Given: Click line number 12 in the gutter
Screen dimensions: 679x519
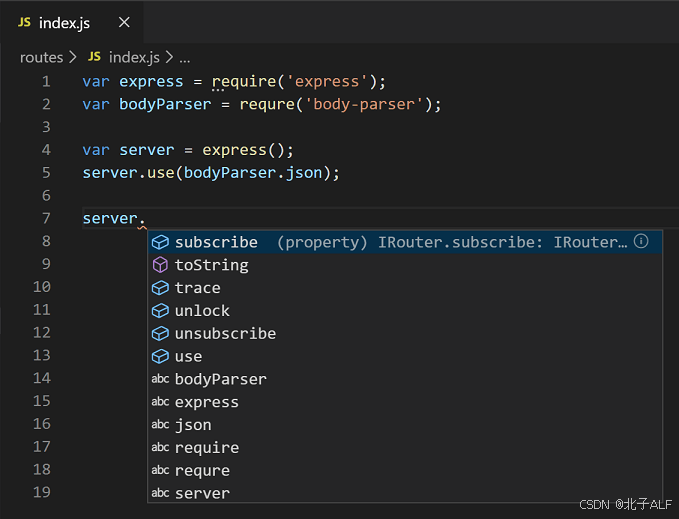Looking at the screenshot, I should pos(42,332).
